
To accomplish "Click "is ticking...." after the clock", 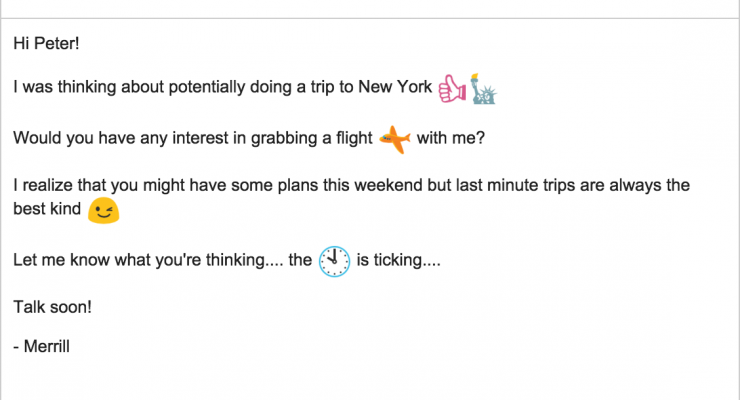I will (398, 261).
